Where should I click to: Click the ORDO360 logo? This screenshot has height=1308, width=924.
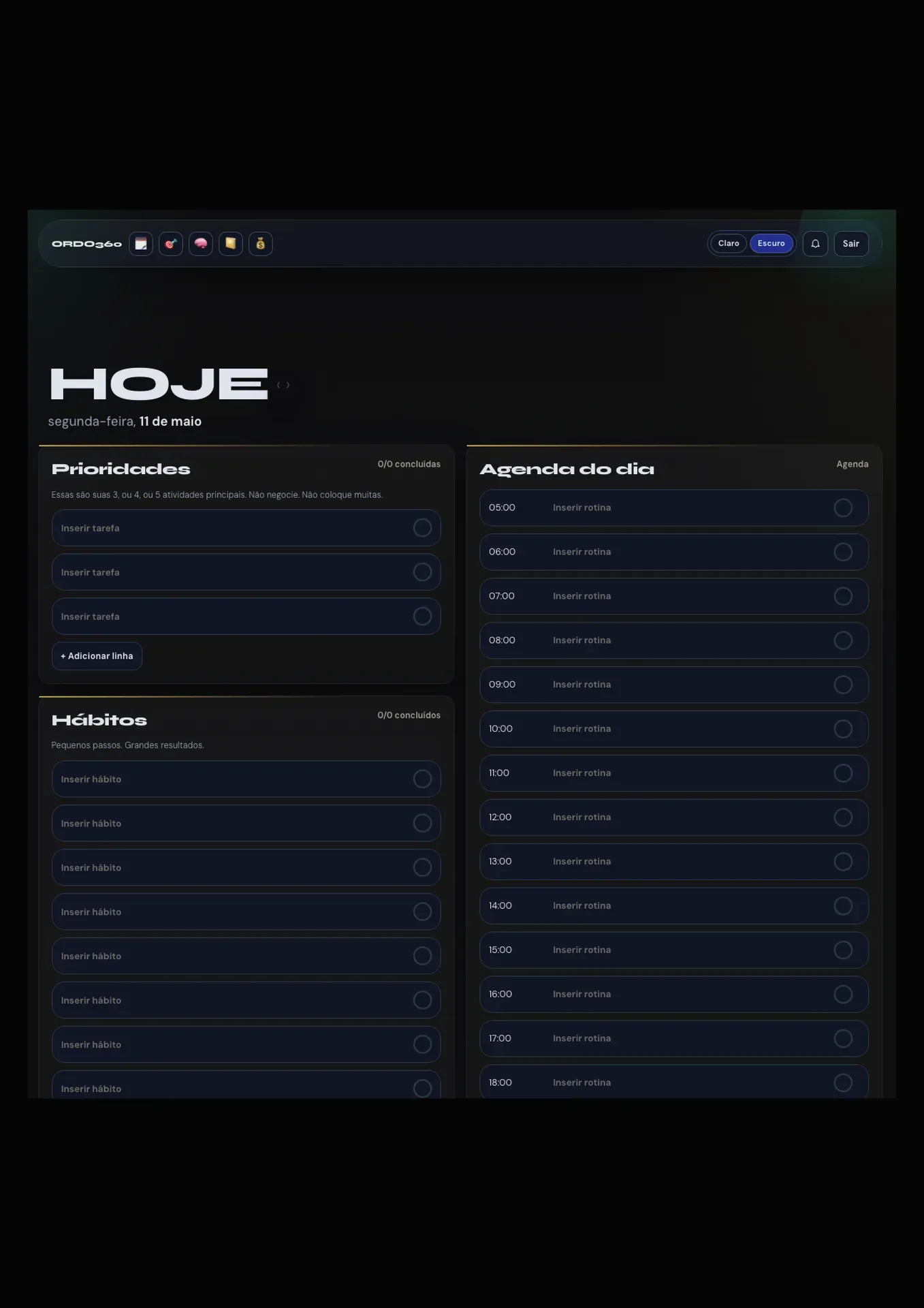point(87,244)
